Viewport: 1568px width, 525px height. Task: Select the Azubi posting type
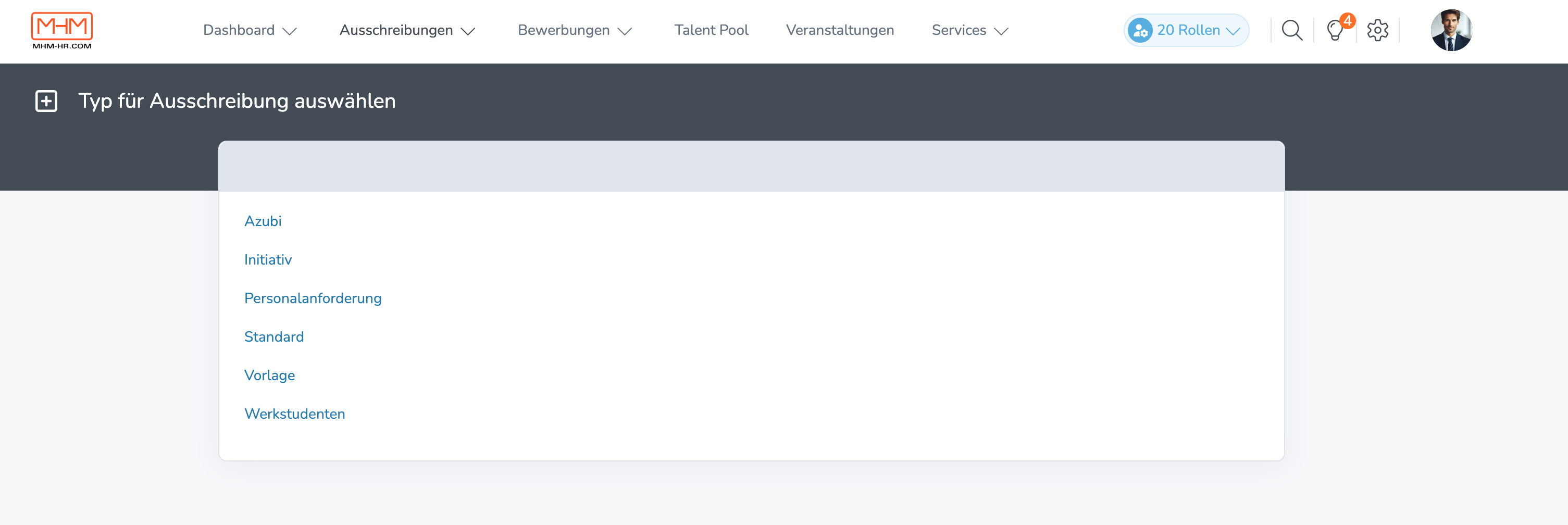pos(263,221)
